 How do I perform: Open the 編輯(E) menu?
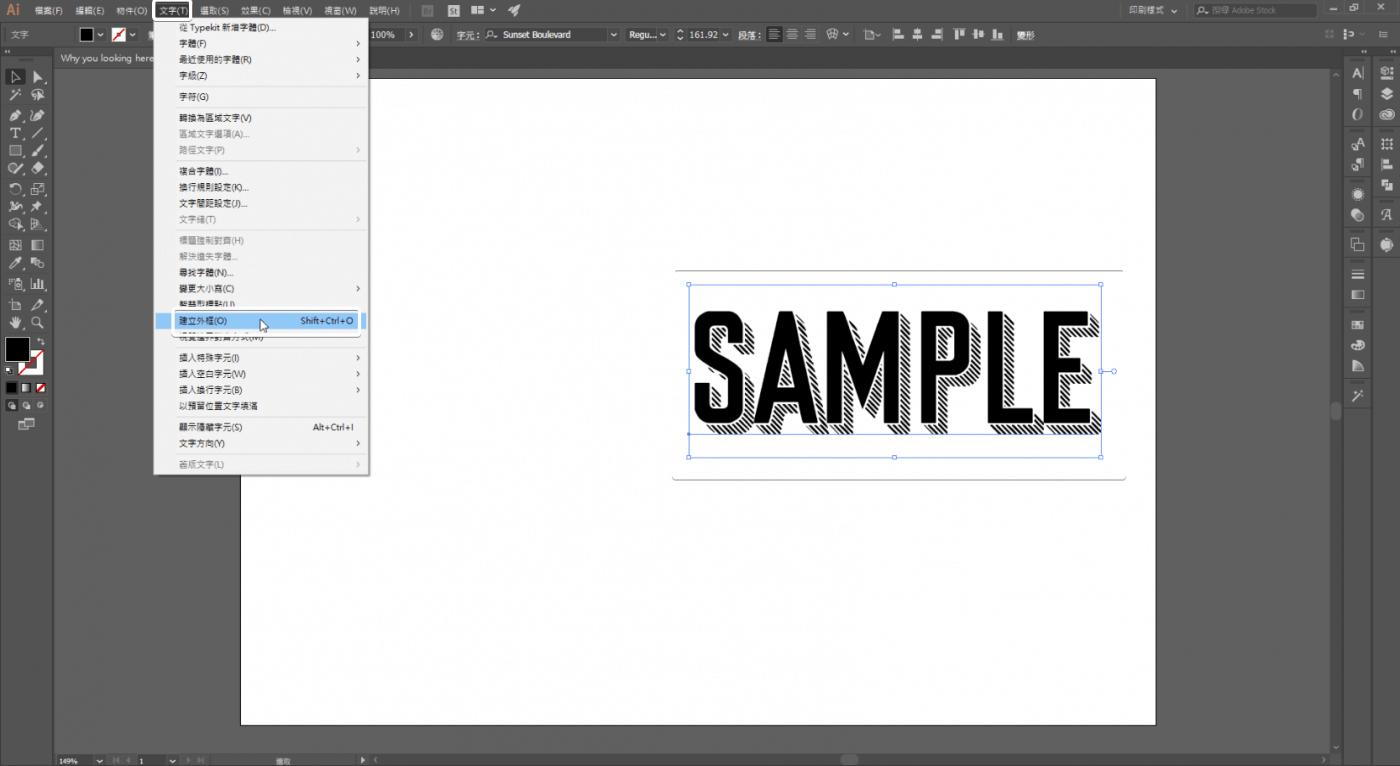(90, 10)
